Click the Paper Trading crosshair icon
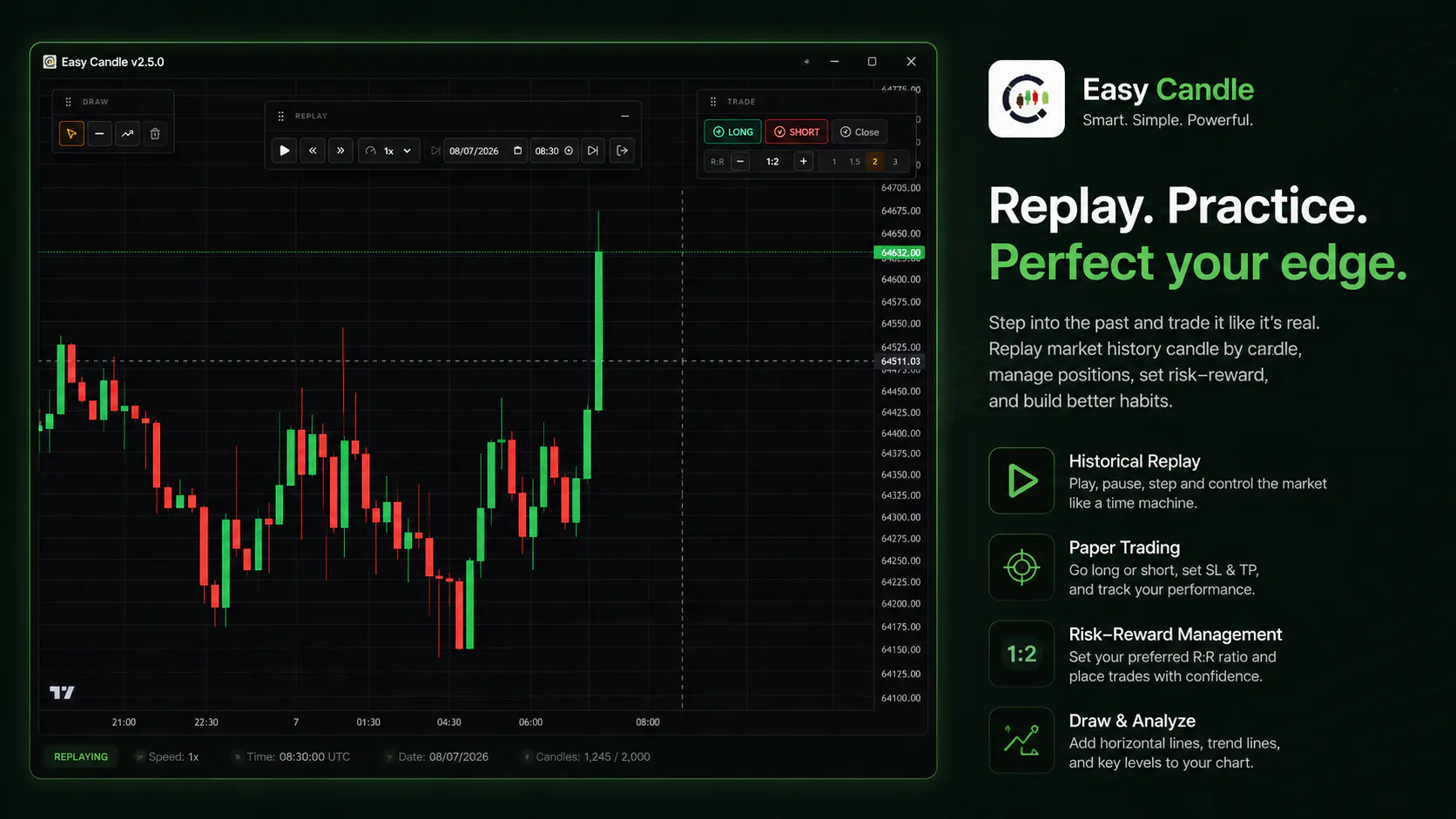Screen dimensions: 1456x819 tap(1021, 567)
